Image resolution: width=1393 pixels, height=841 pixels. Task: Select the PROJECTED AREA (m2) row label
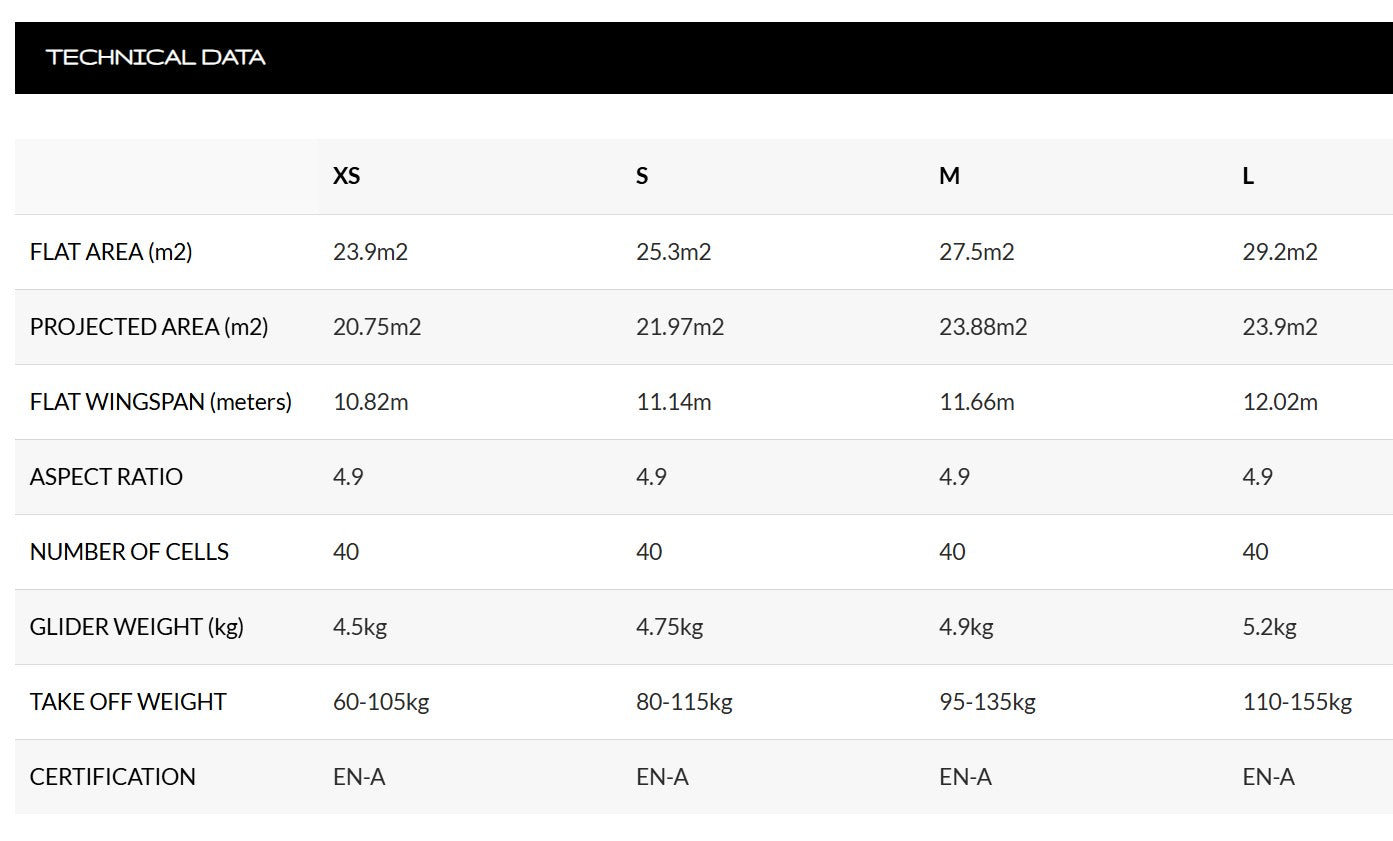coord(149,327)
